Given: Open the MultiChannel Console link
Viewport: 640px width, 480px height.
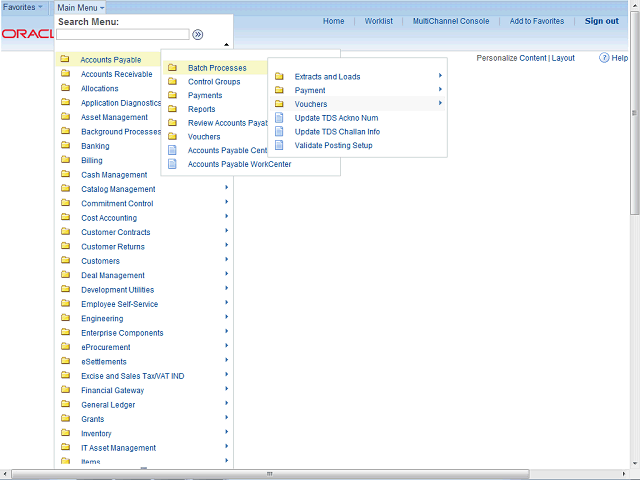Looking at the screenshot, I should (451, 21).
